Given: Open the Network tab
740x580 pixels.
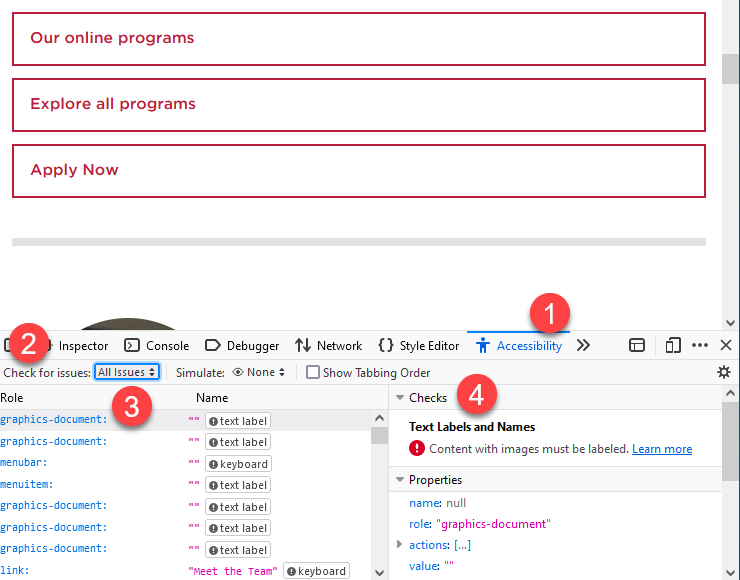Looking at the screenshot, I should (328, 346).
